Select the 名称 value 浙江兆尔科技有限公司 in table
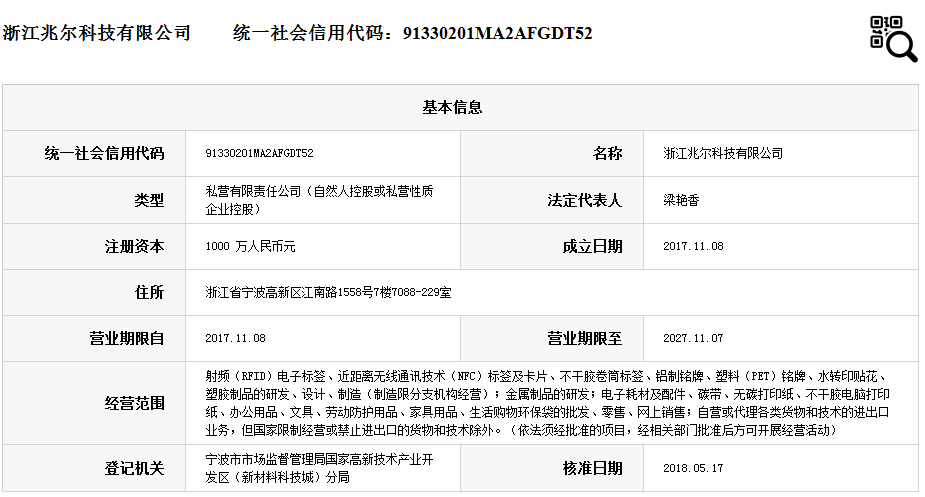This screenshot has height=497, width=925. click(723, 153)
